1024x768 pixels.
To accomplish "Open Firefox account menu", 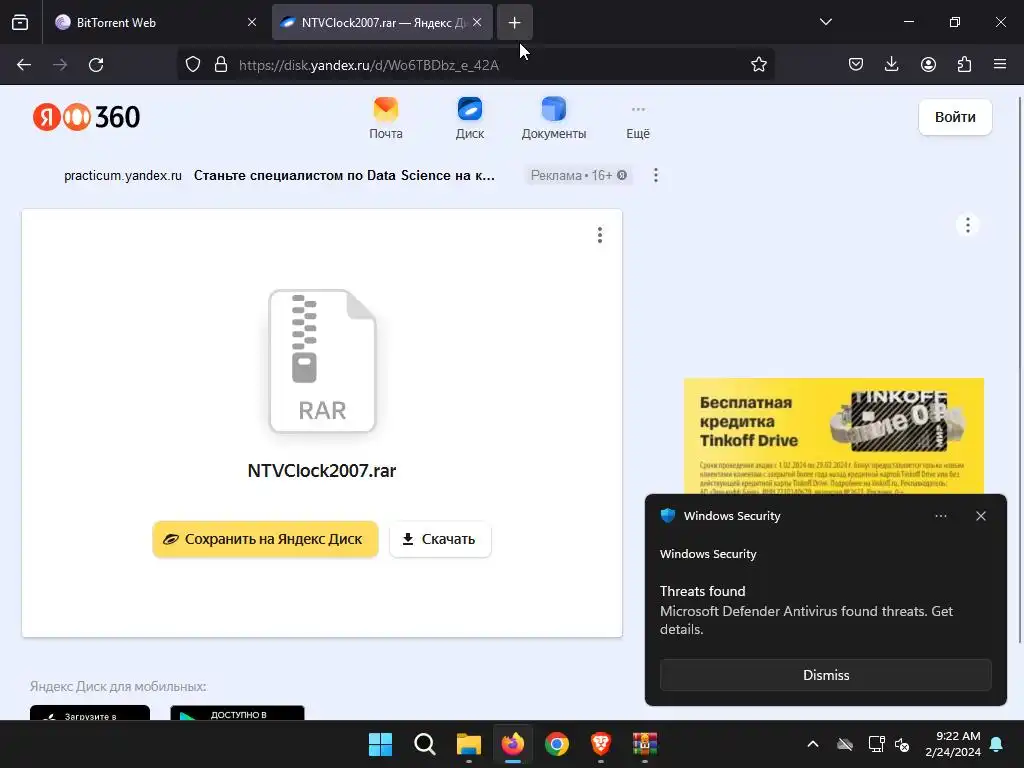I will (928, 65).
